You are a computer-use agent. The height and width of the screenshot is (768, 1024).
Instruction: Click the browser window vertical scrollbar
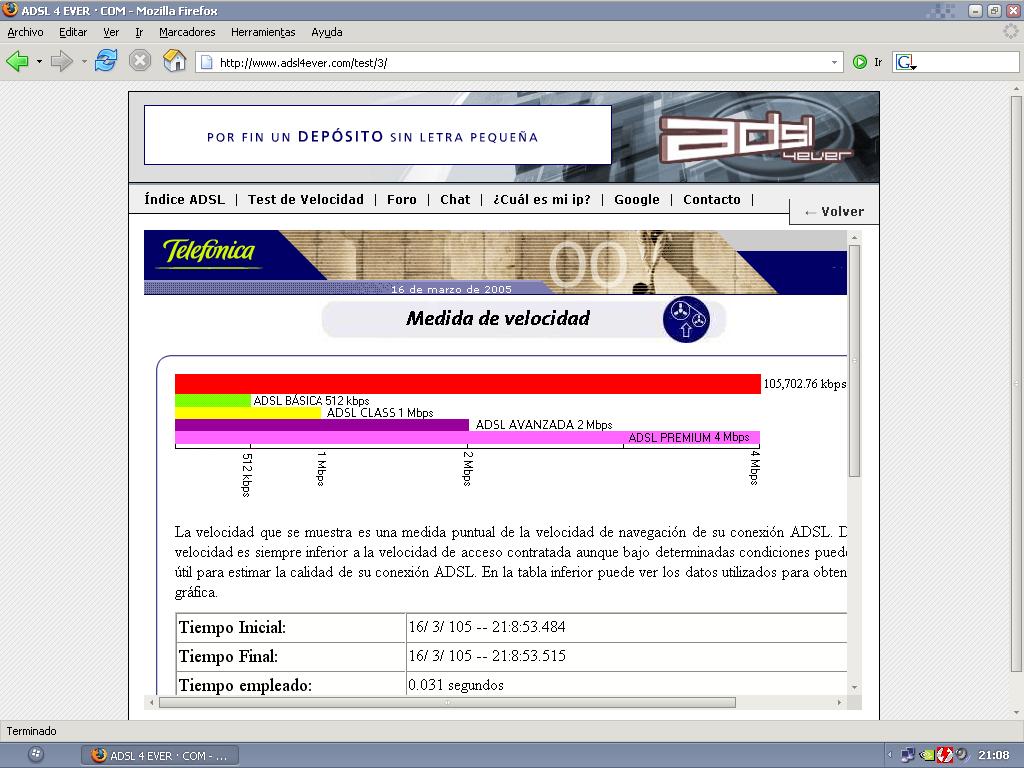[x=1016, y=384]
